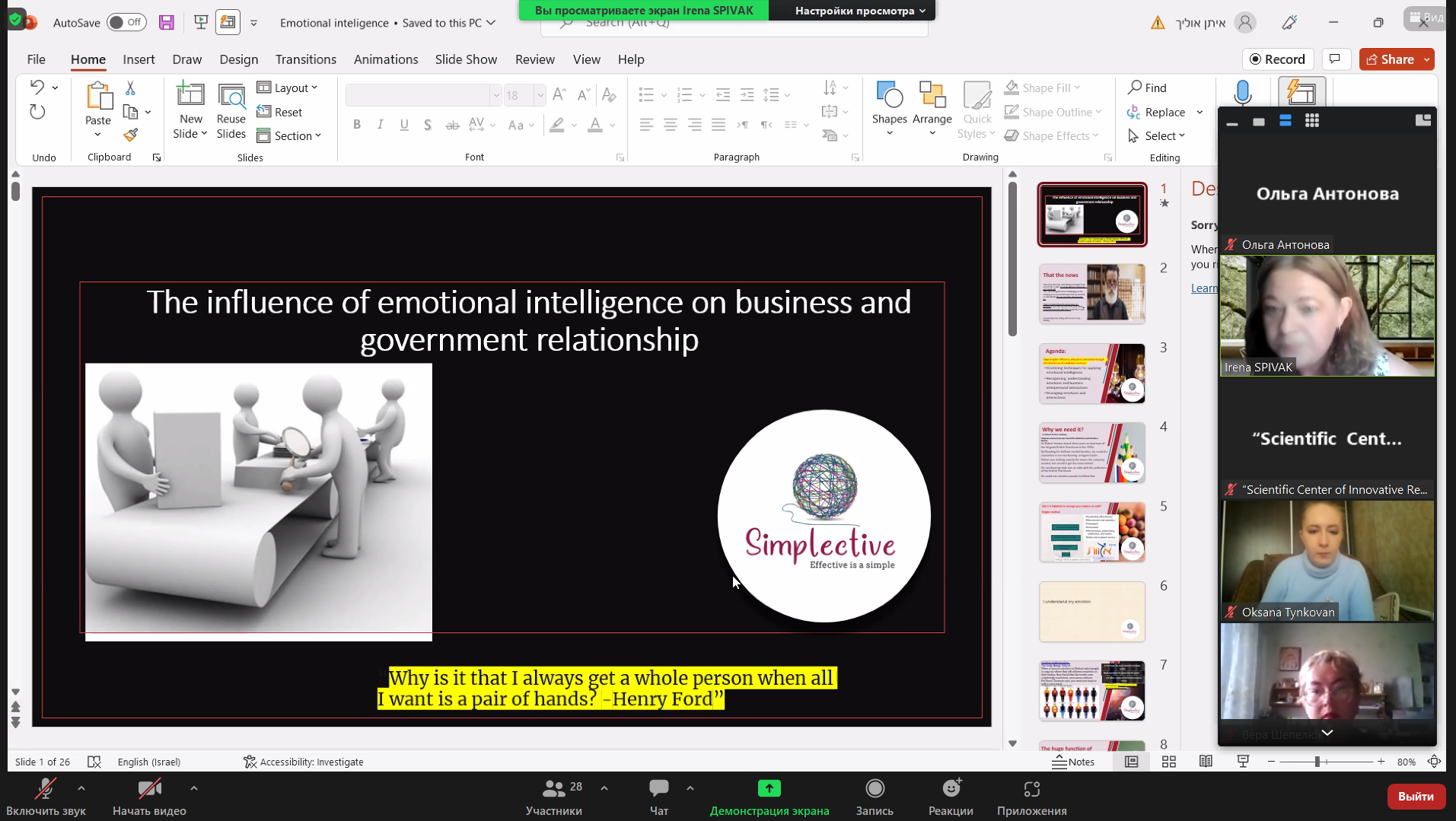Click the Record button
The image size is (1456, 821).
1278,59
